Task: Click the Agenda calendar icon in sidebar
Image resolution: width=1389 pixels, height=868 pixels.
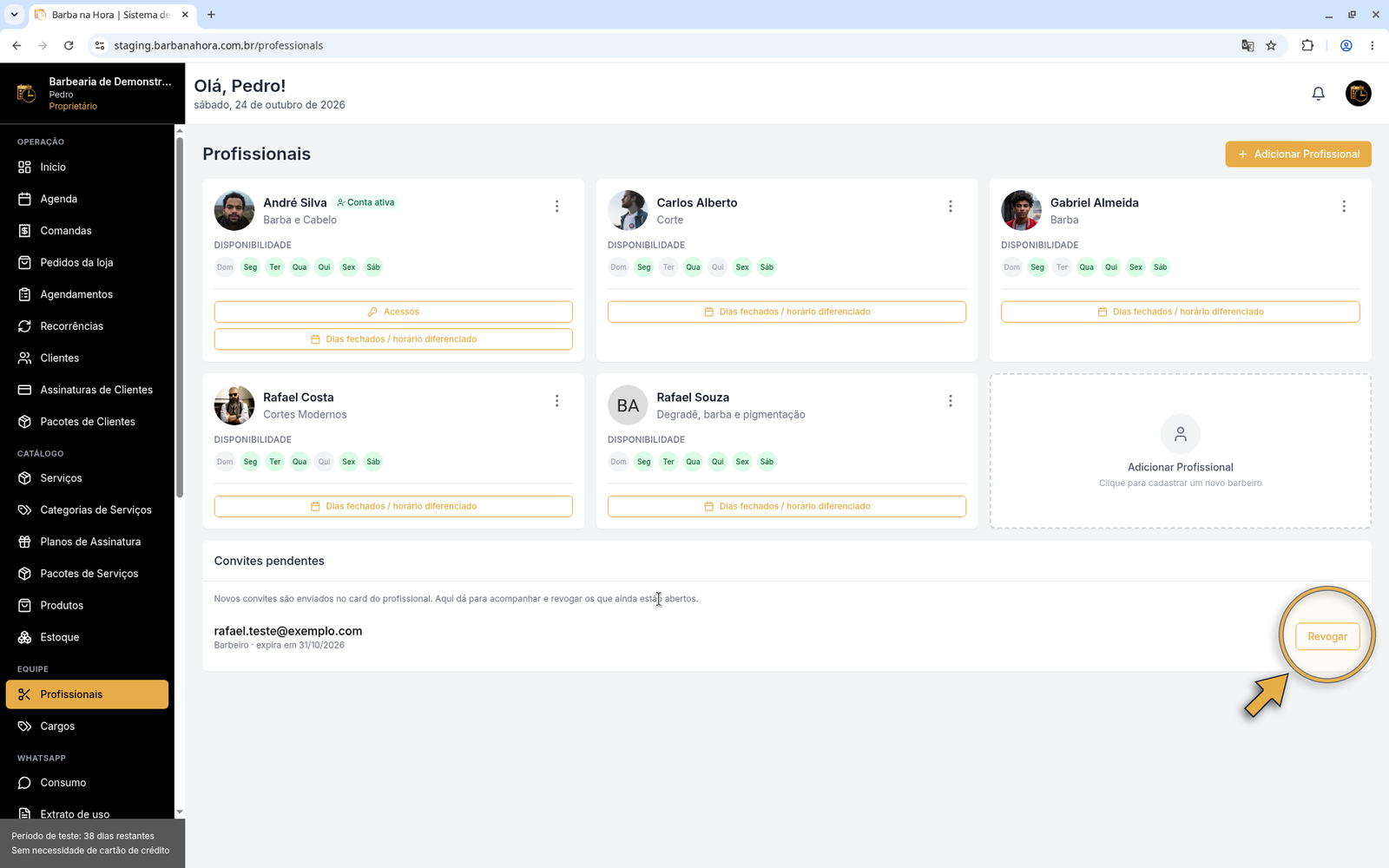Action: click(x=24, y=199)
